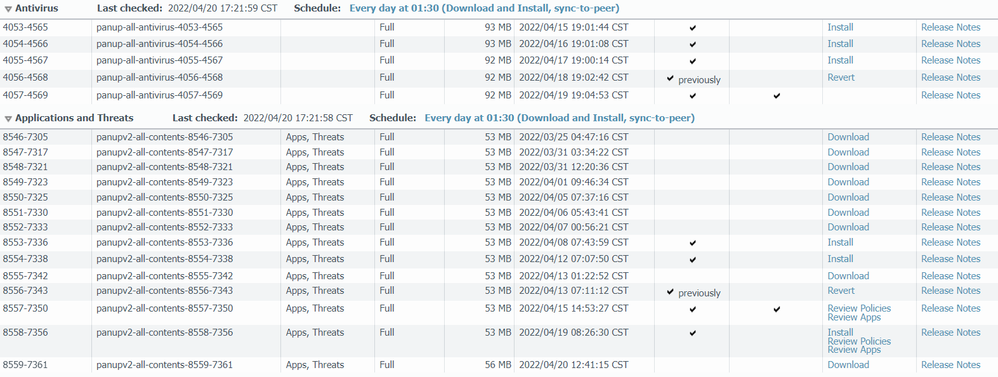Open Release Notes for antivirus 4057-4569

coord(950,96)
